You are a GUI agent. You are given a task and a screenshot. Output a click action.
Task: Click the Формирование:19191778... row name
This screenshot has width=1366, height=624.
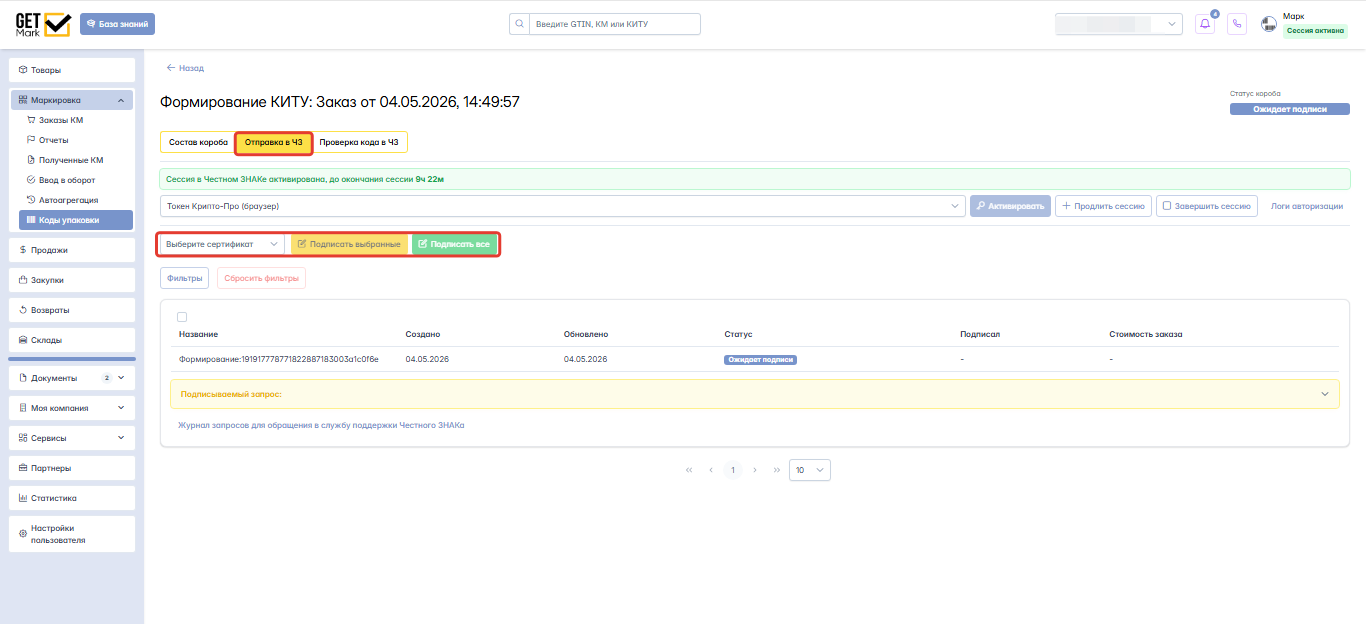point(279,359)
